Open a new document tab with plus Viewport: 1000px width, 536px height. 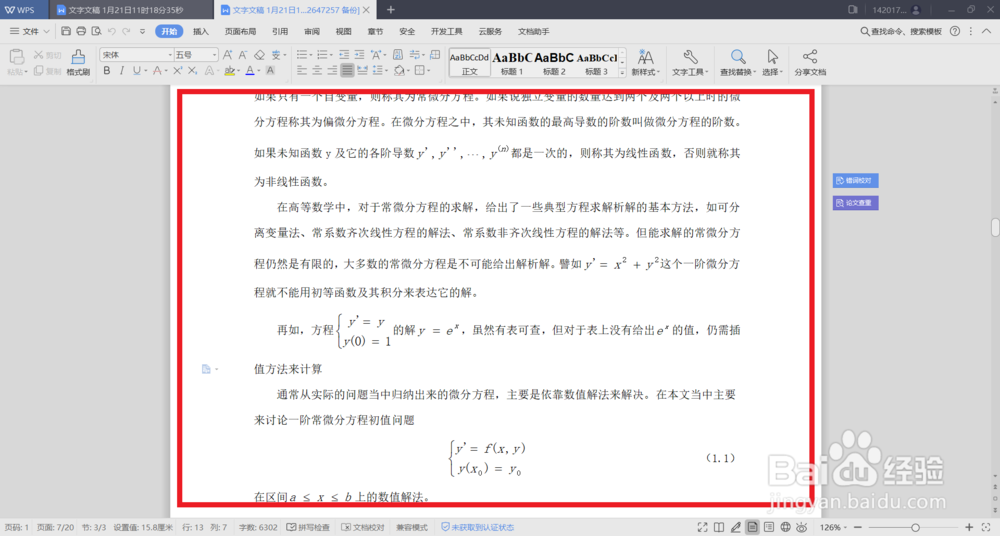click(390, 10)
